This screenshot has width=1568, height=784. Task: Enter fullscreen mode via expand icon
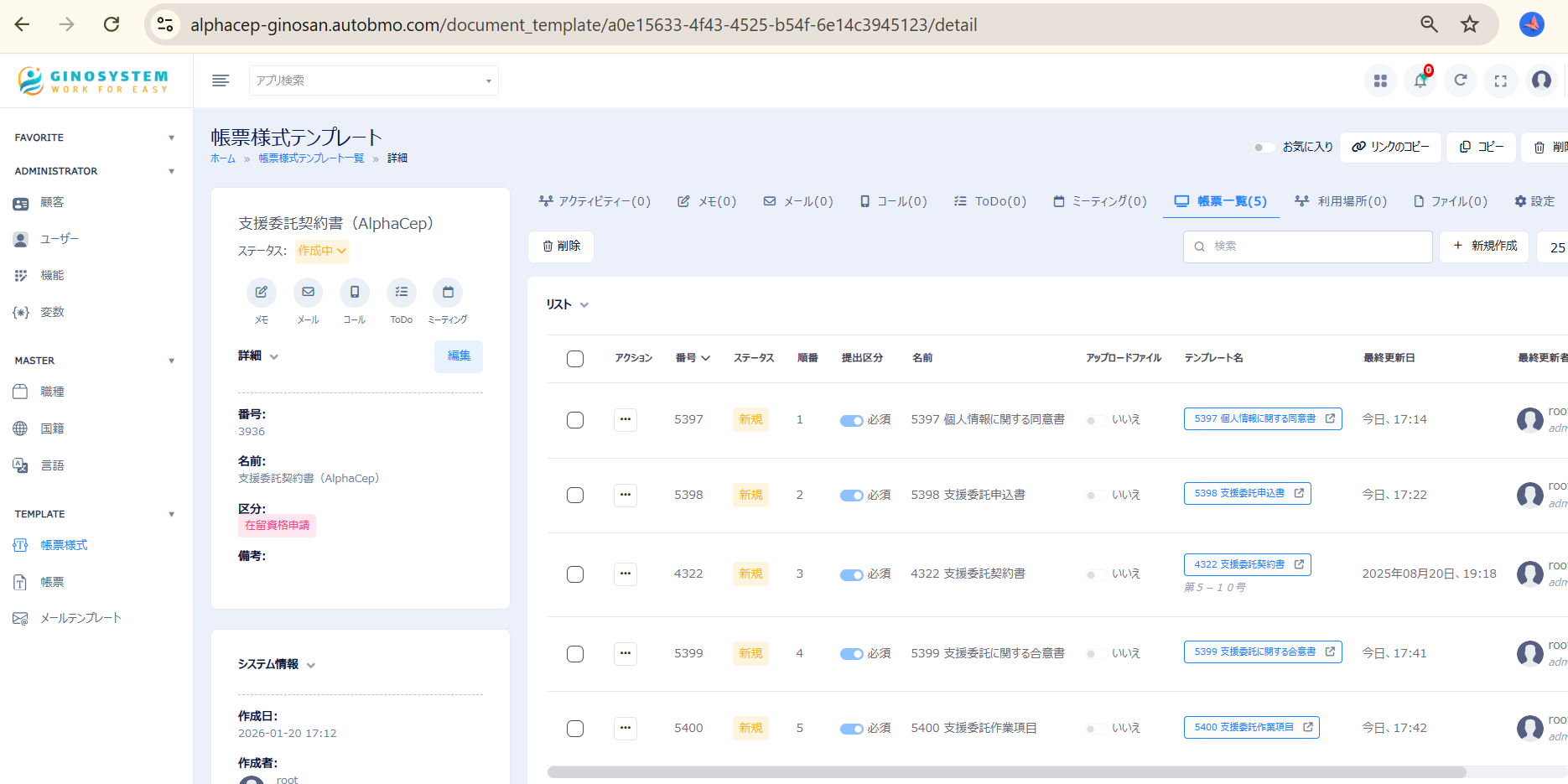1500,80
